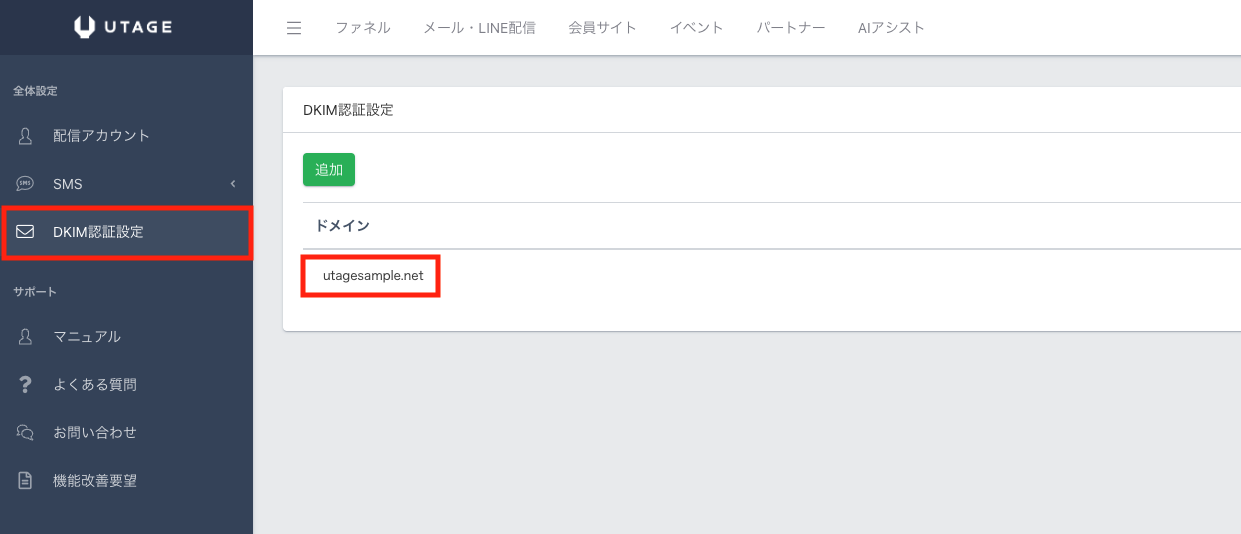Viewport: 1241px width, 534px height.
Task: Click the よくある質問 question mark icon
Action: [26, 385]
